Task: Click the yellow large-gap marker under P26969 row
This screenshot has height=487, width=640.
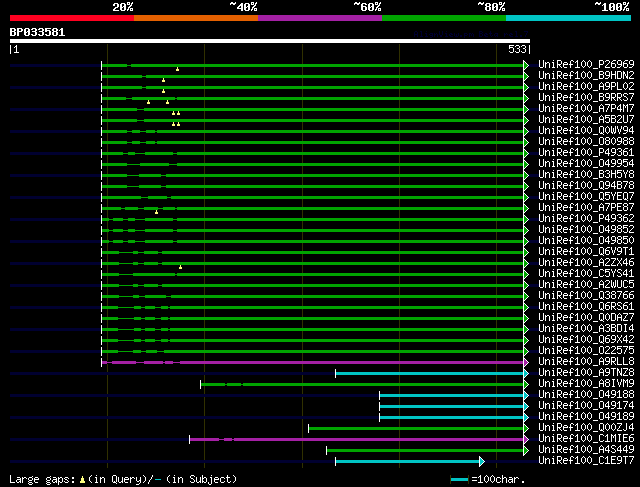Action: tap(177, 69)
